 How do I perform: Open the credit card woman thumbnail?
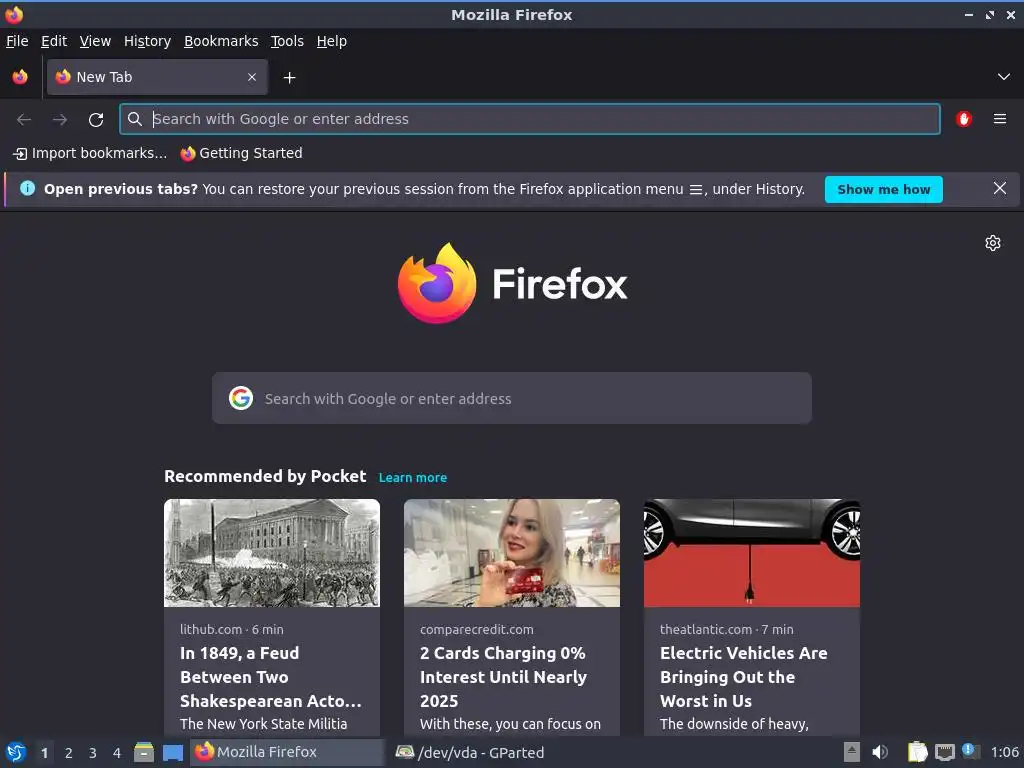(511, 553)
